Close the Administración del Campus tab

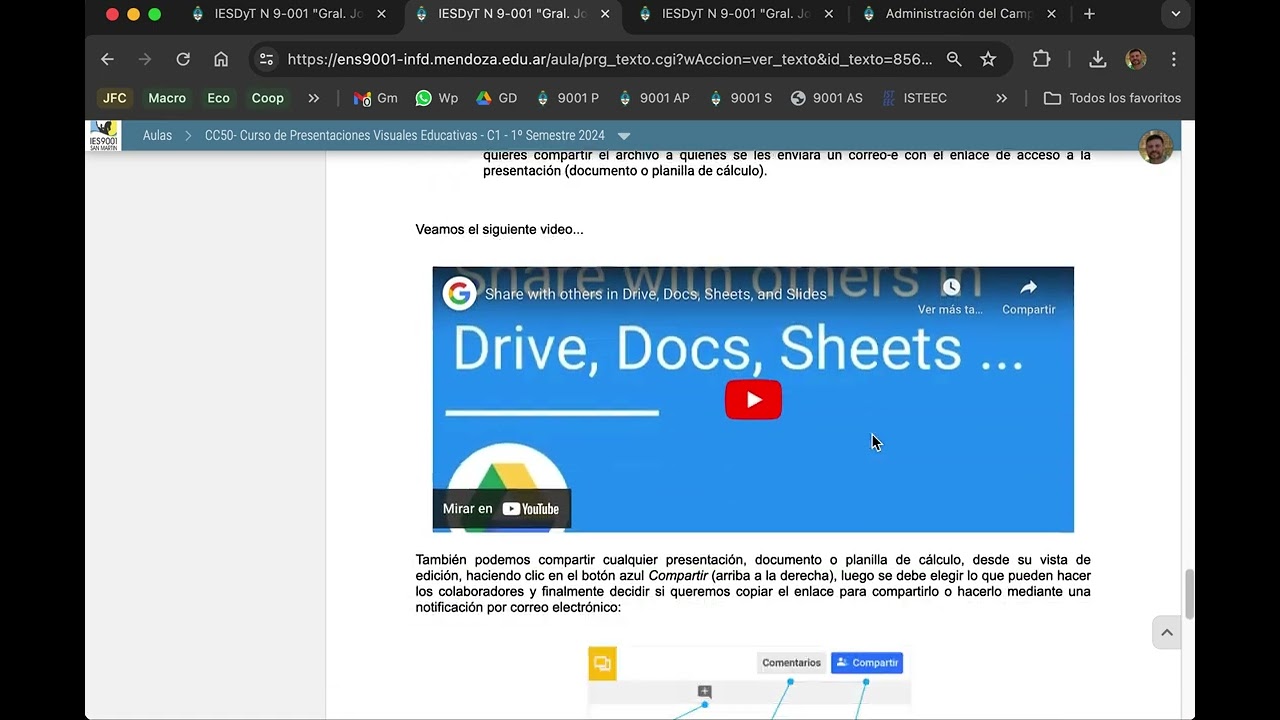(1051, 14)
